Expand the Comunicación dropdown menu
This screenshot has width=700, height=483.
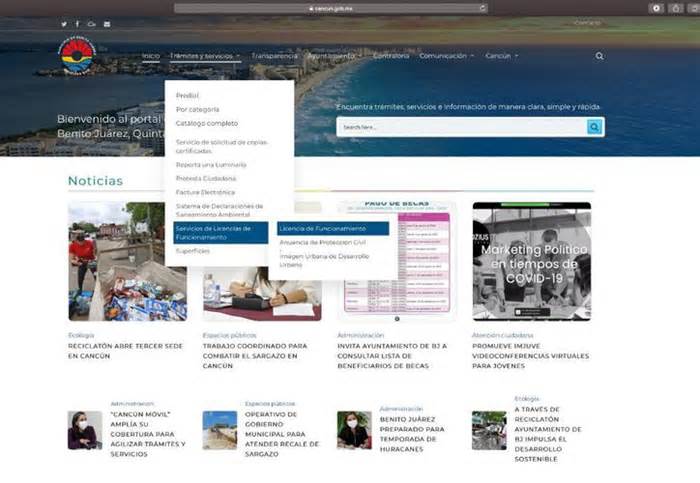point(446,56)
